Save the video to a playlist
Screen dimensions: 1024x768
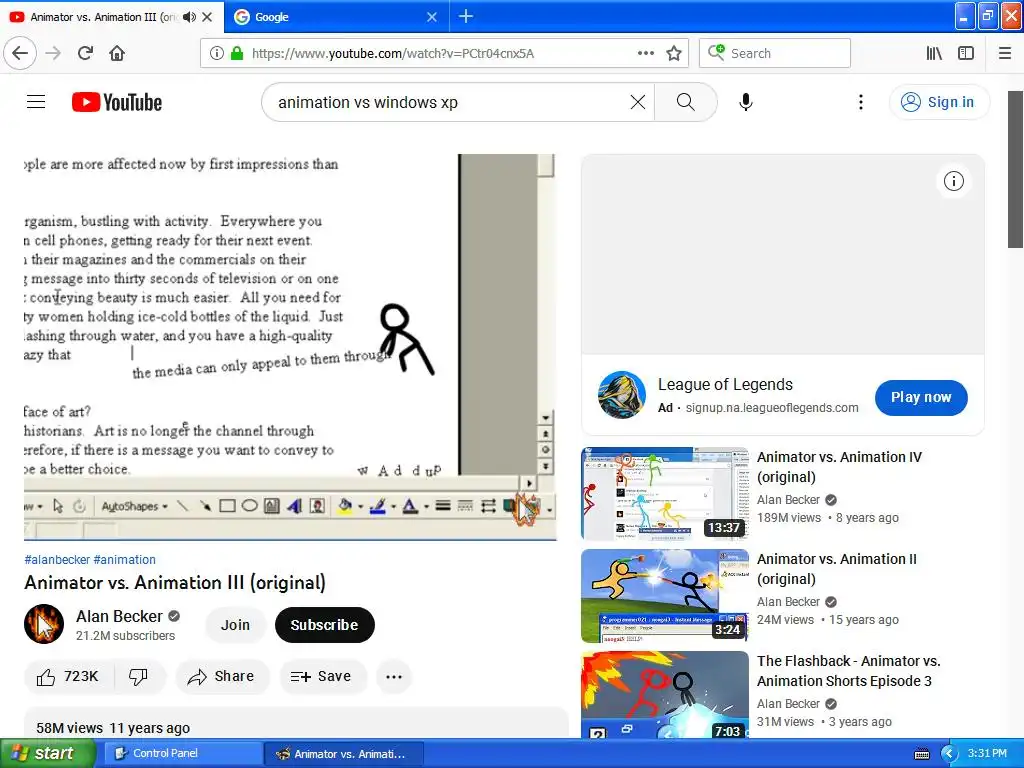point(321,677)
